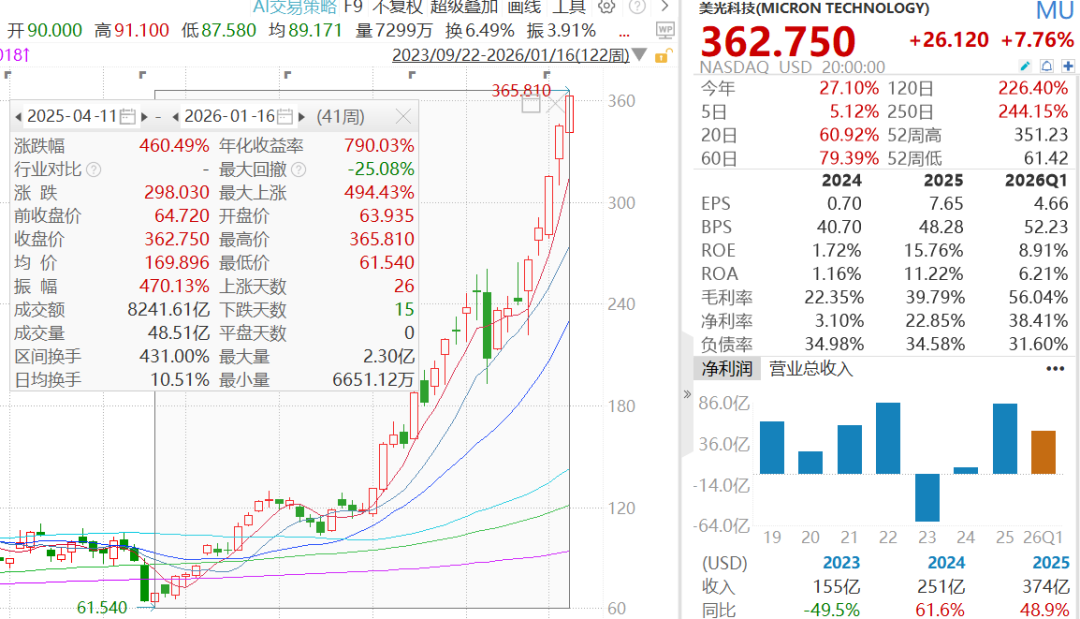Step start date backward with left arrow
Image resolution: width=1080 pixels, height=619 pixels.
(x=18, y=117)
